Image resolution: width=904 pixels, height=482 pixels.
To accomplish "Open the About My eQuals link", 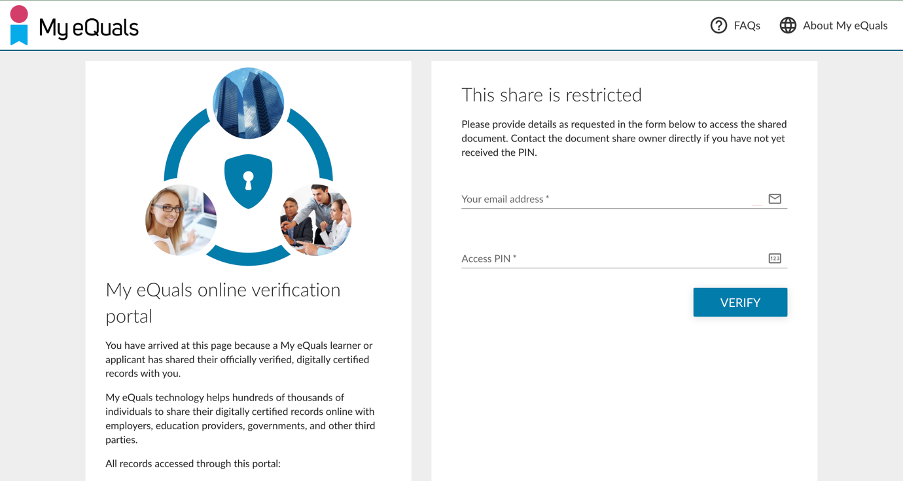I will coord(845,25).
